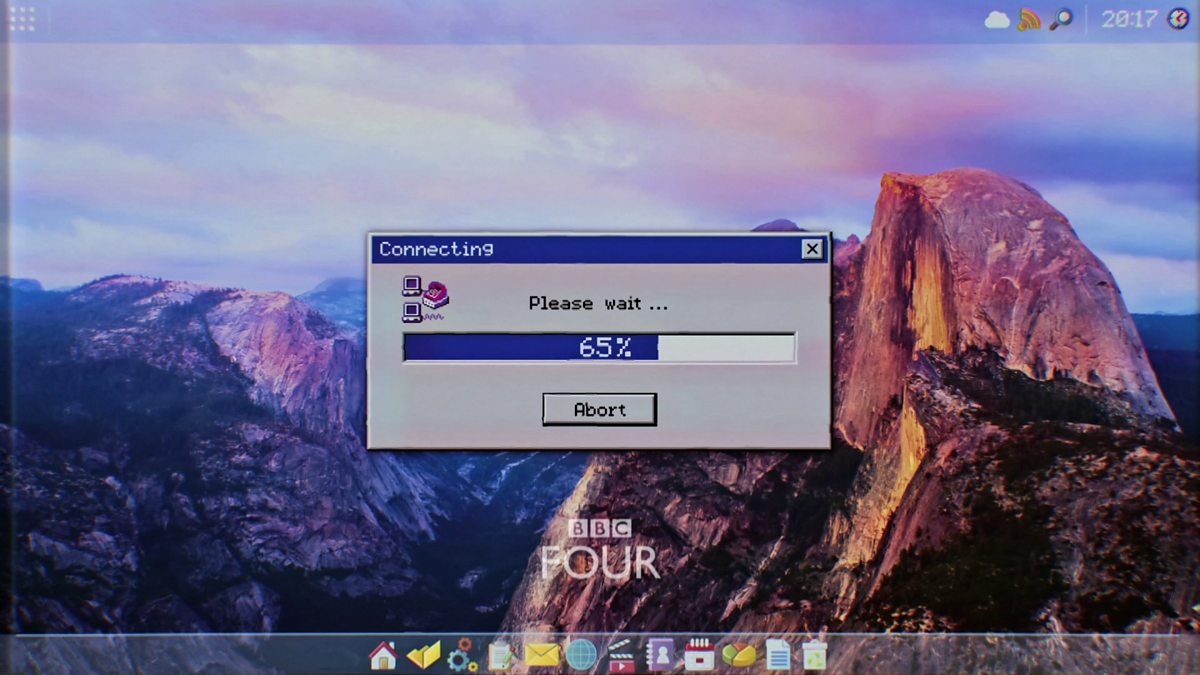This screenshot has width=1200, height=675.
Task: Click the cloud icon in the top bar
Action: click(x=997, y=20)
